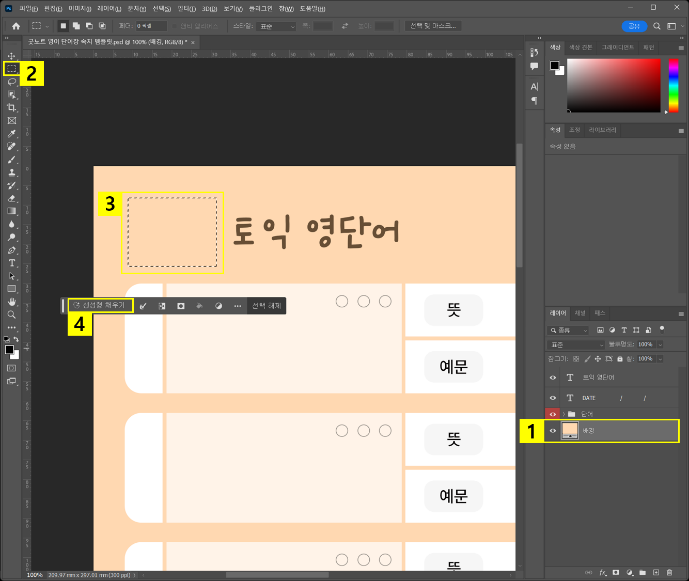Viewport: 689px width, 581px height.
Task: Open the layer filter kind dropdown
Action: tap(569, 330)
